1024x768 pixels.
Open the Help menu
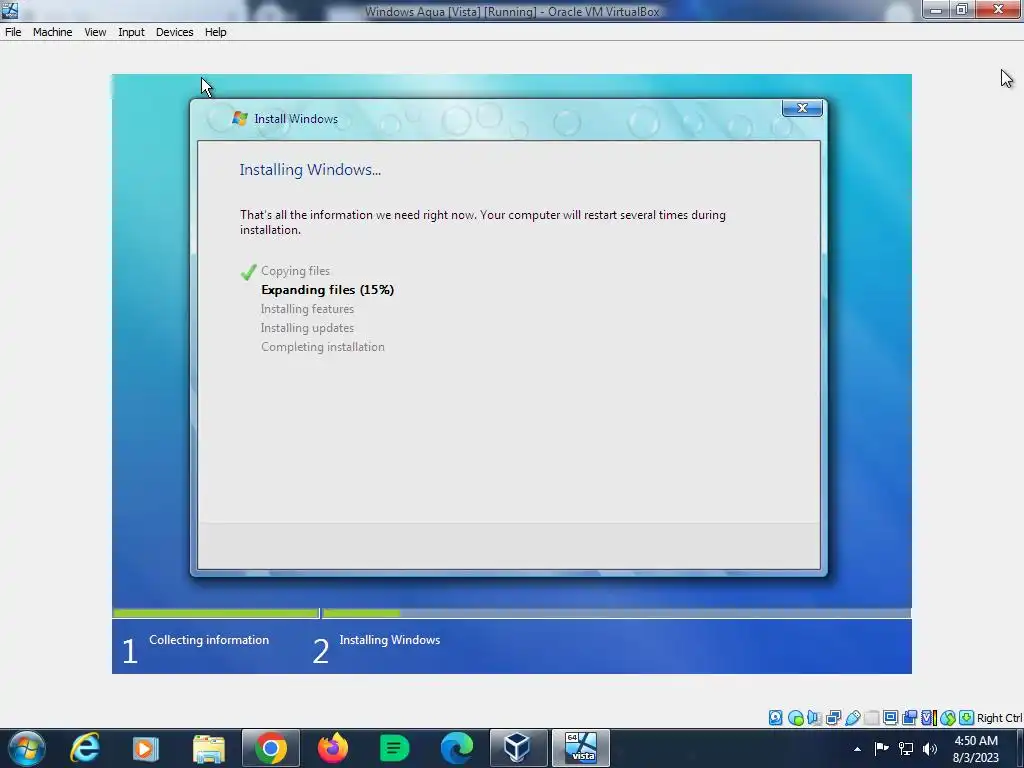[x=216, y=32]
